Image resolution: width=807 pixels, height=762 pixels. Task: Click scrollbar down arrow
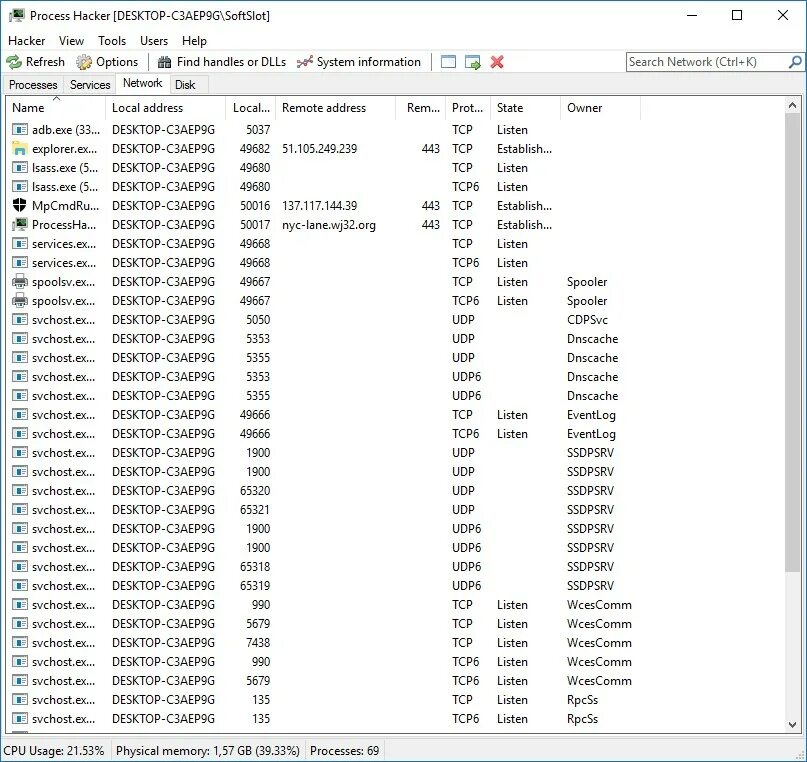point(793,725)
